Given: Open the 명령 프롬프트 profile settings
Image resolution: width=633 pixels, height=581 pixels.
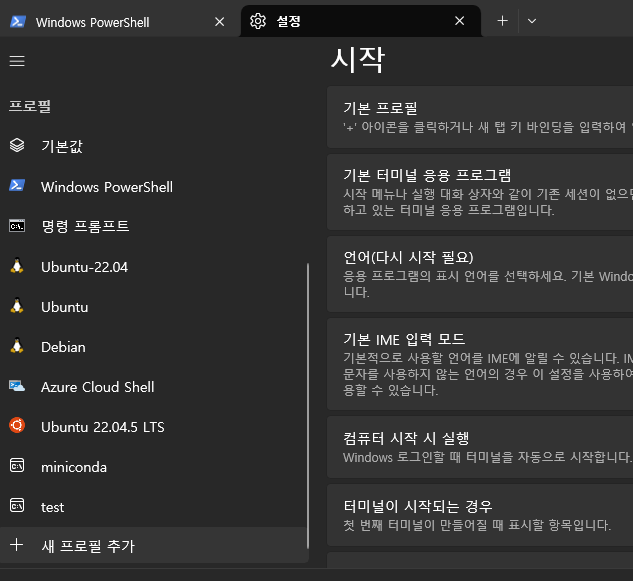Looking at the screenshot, I should click(153, 226).
